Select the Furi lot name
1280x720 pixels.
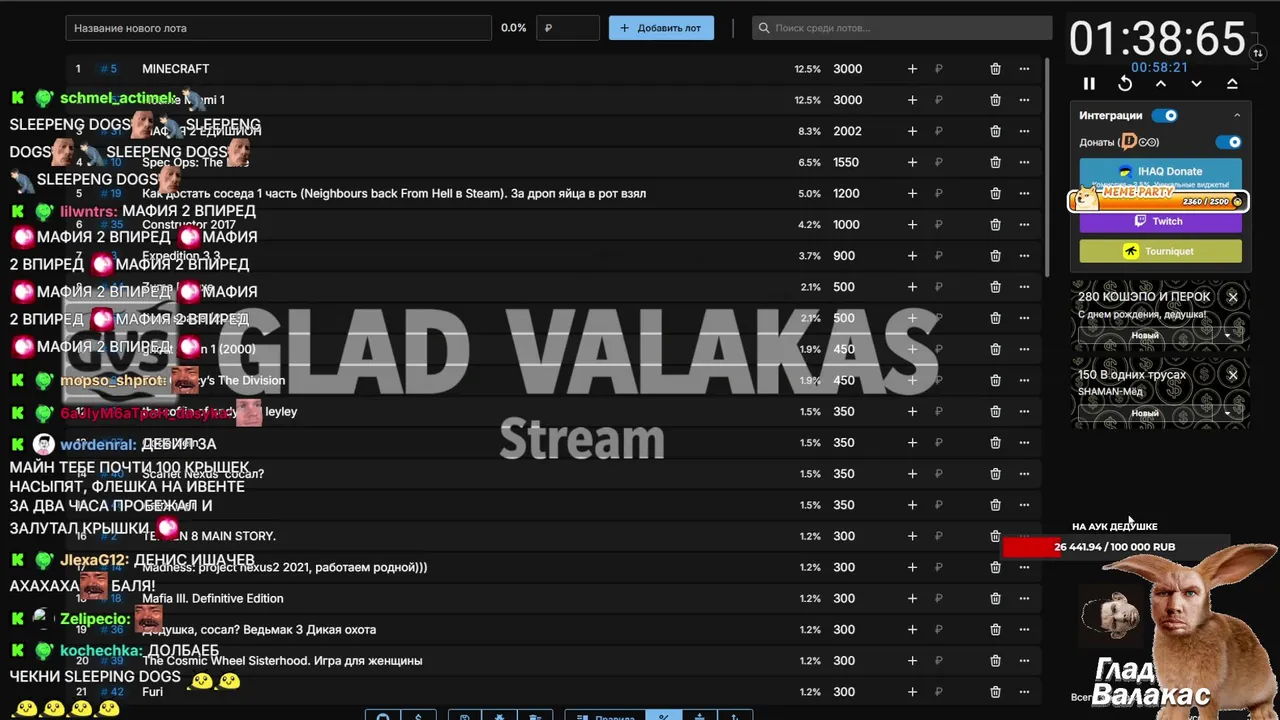point(152,692)
